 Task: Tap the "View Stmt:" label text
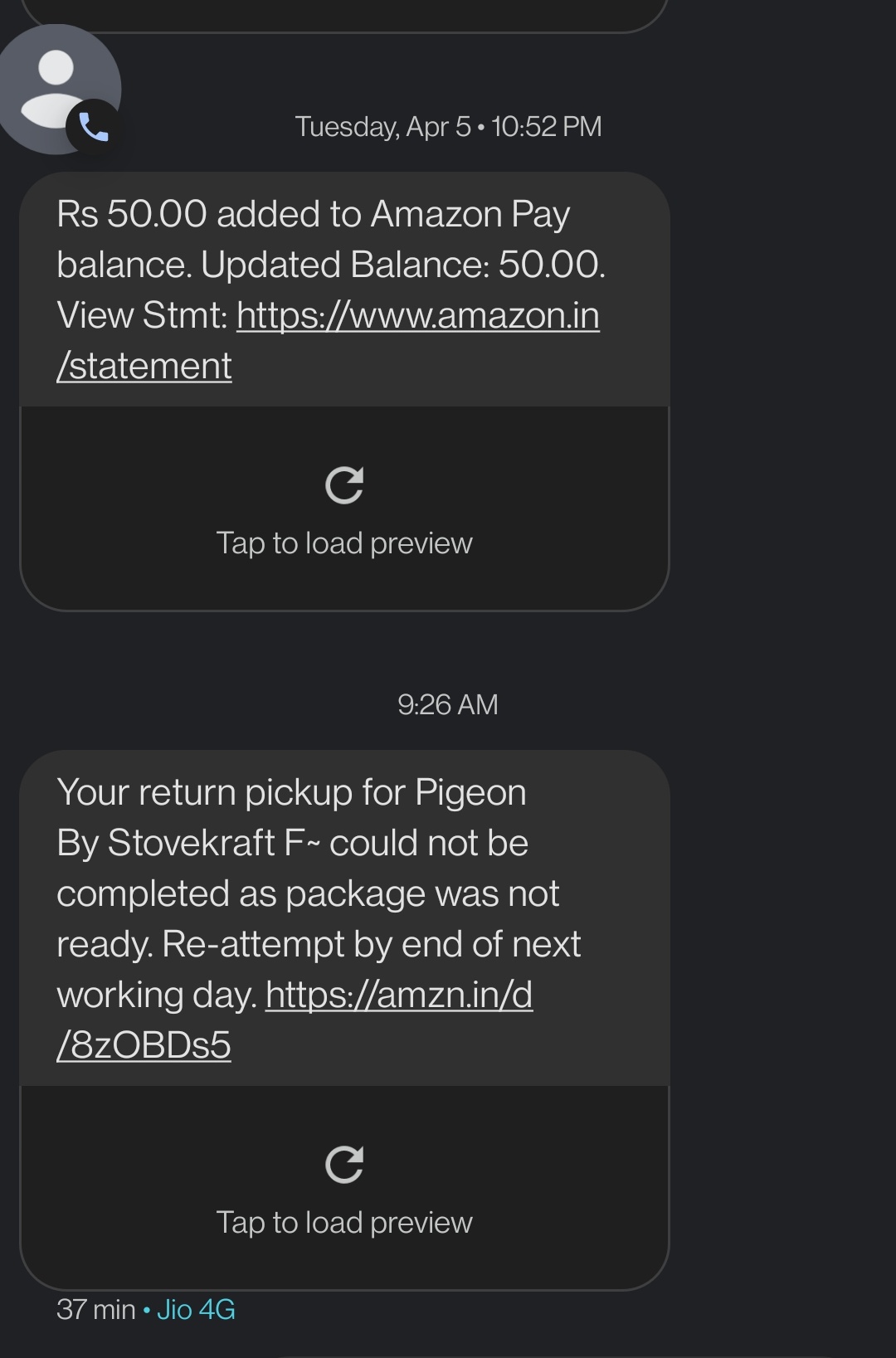coord(141,316)
